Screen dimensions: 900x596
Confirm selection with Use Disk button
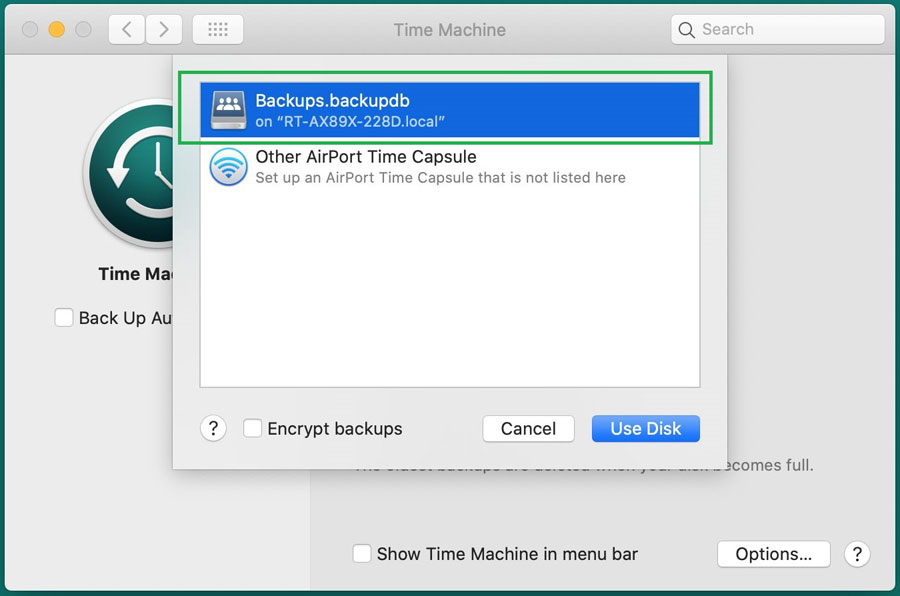tap(646, 428)
